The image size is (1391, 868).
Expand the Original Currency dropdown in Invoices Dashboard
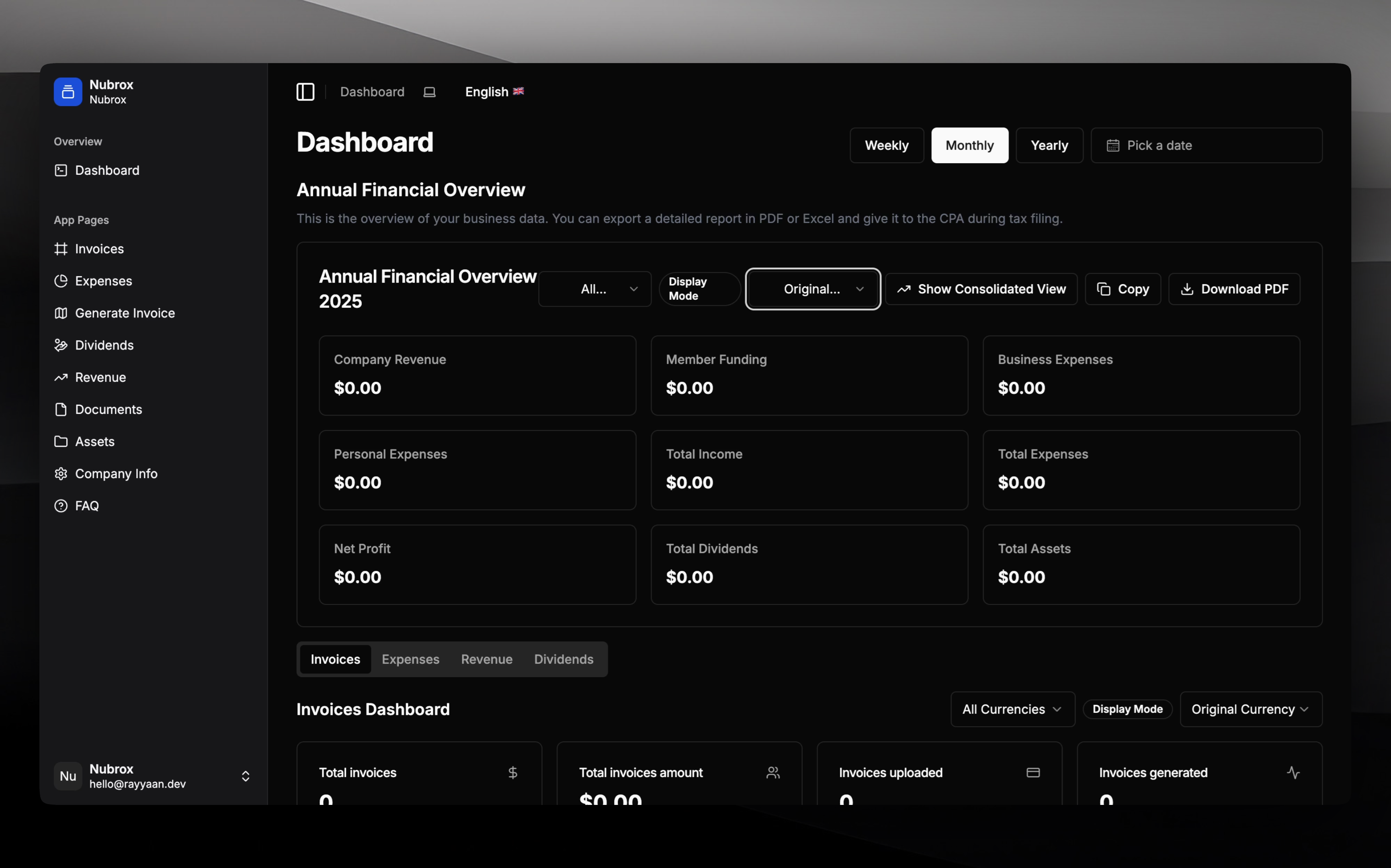[1250, 709]
